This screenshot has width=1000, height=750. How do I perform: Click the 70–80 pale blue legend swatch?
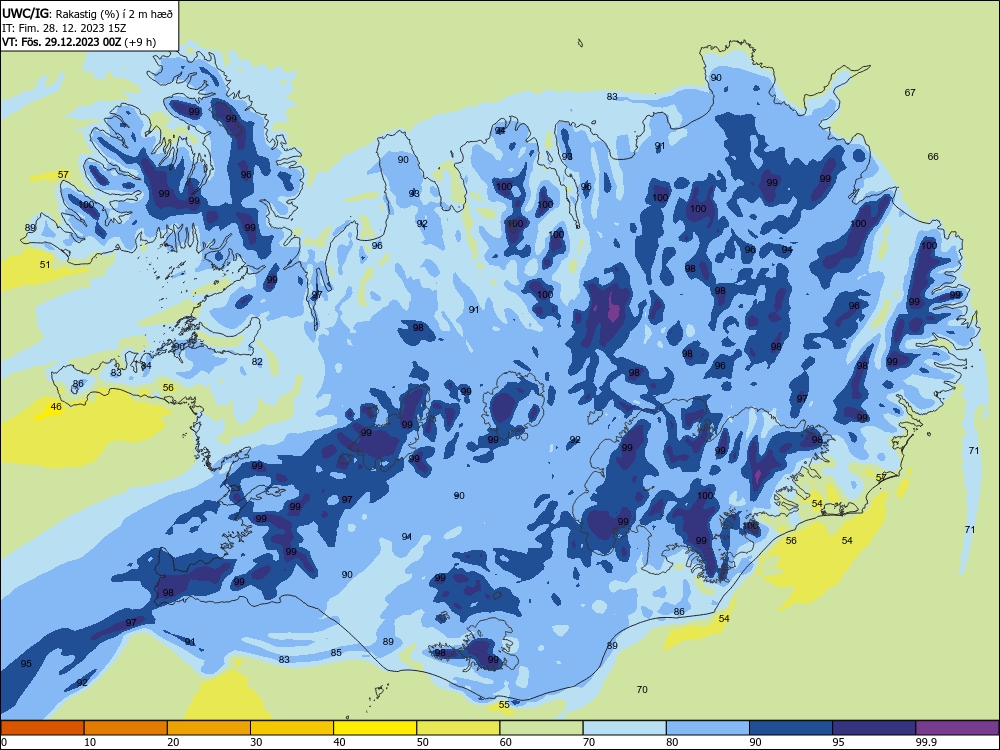[x=624, y=728]
